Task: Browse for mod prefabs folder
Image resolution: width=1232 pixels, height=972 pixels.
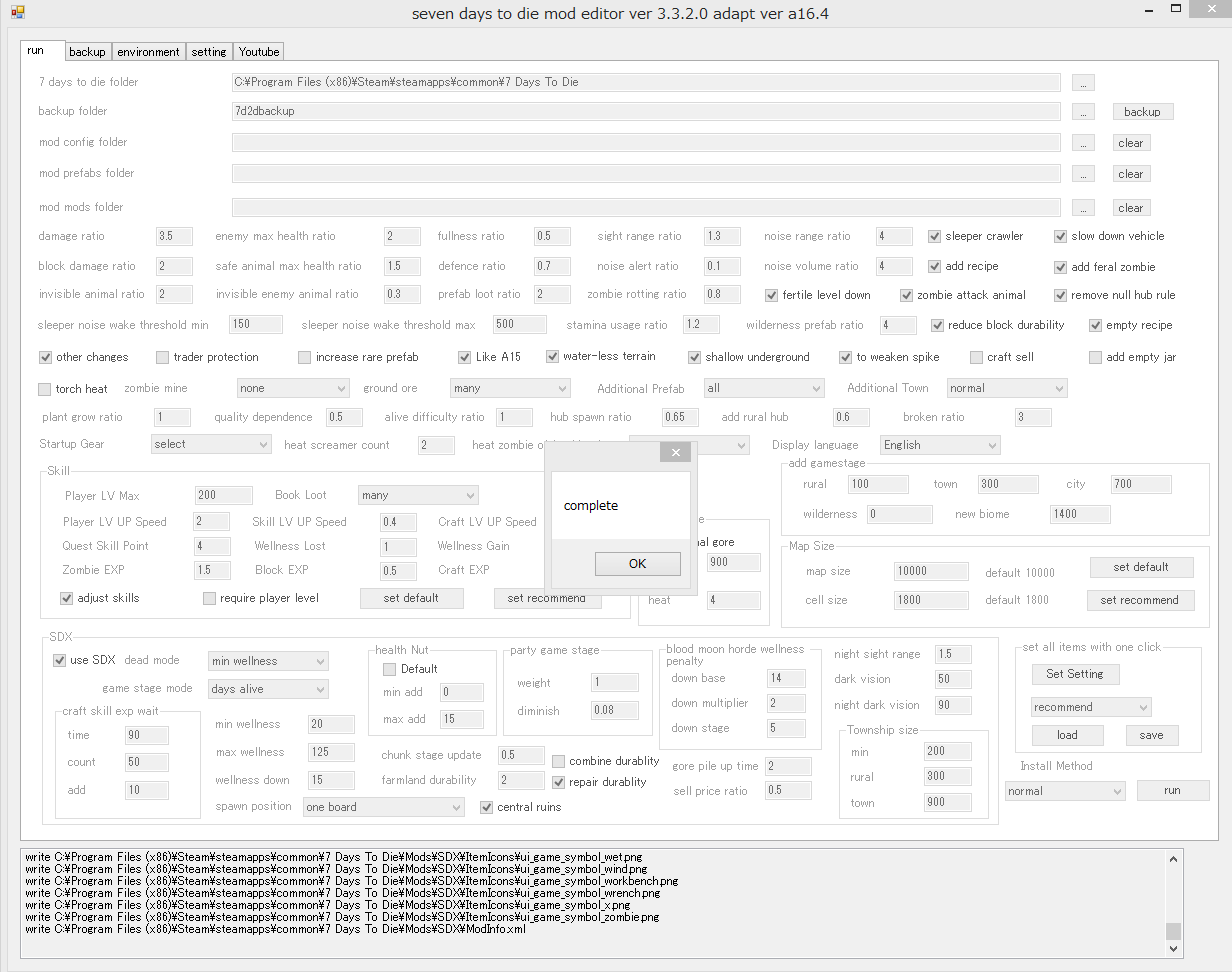Action: click(1083, 174)
